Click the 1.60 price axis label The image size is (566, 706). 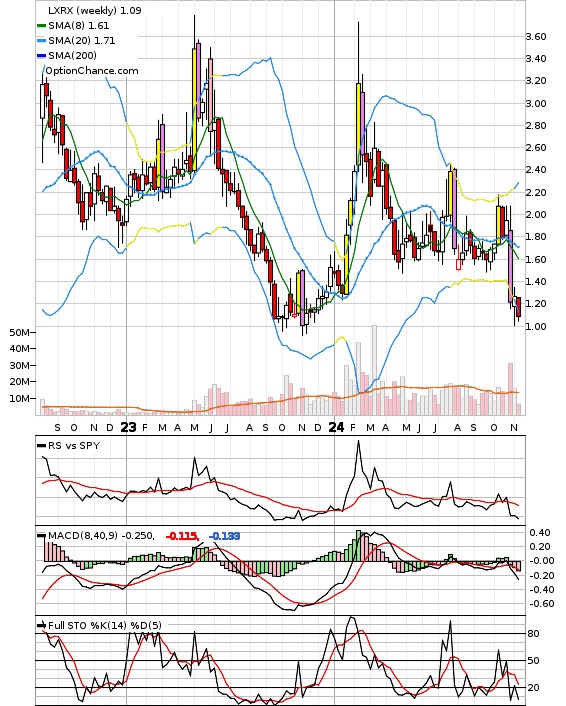(x=536, y=259)
